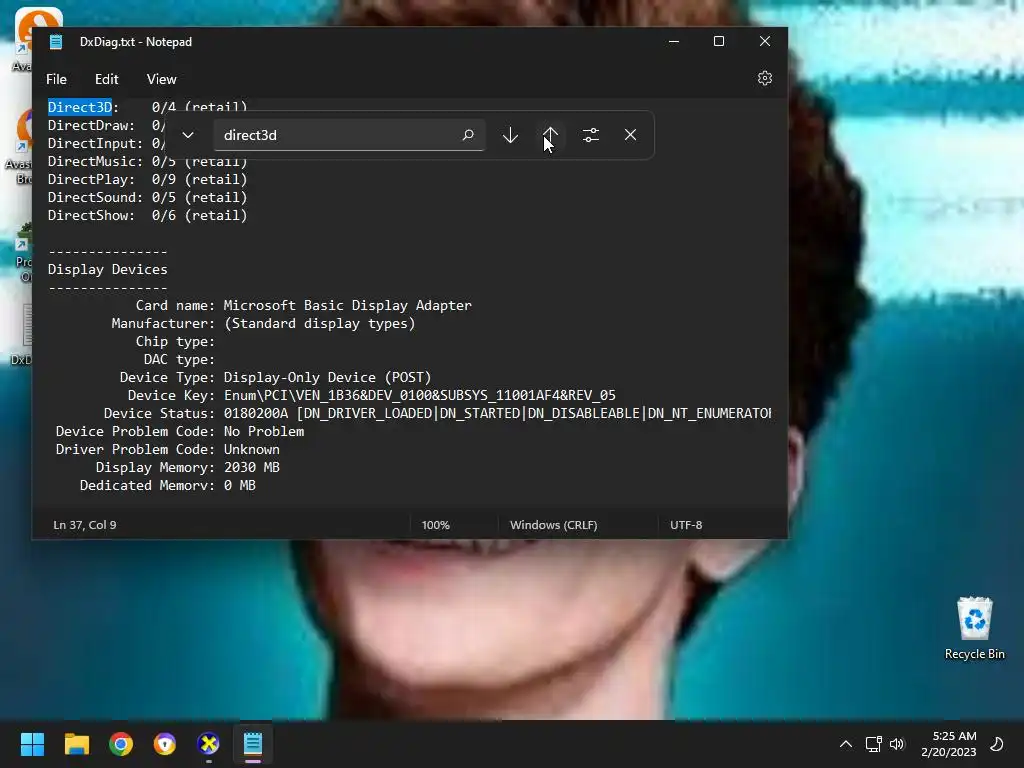Click the Notepad document icon in title bar

56,42
